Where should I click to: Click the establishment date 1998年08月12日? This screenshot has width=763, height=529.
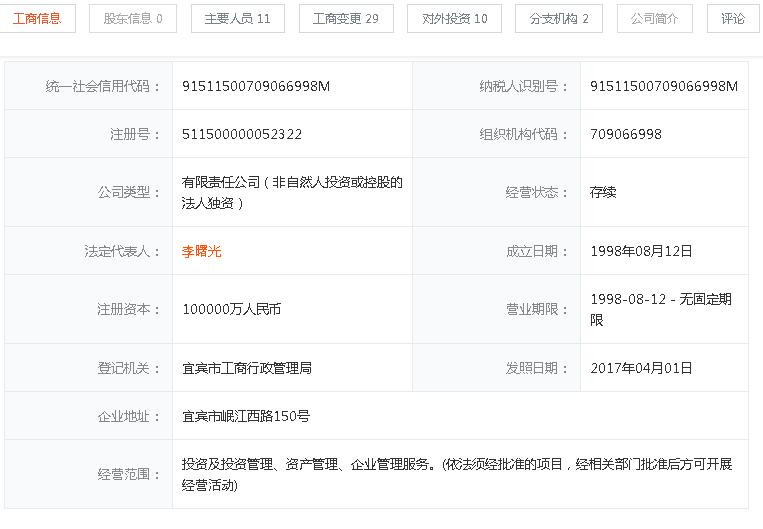[x=641, y=251]
